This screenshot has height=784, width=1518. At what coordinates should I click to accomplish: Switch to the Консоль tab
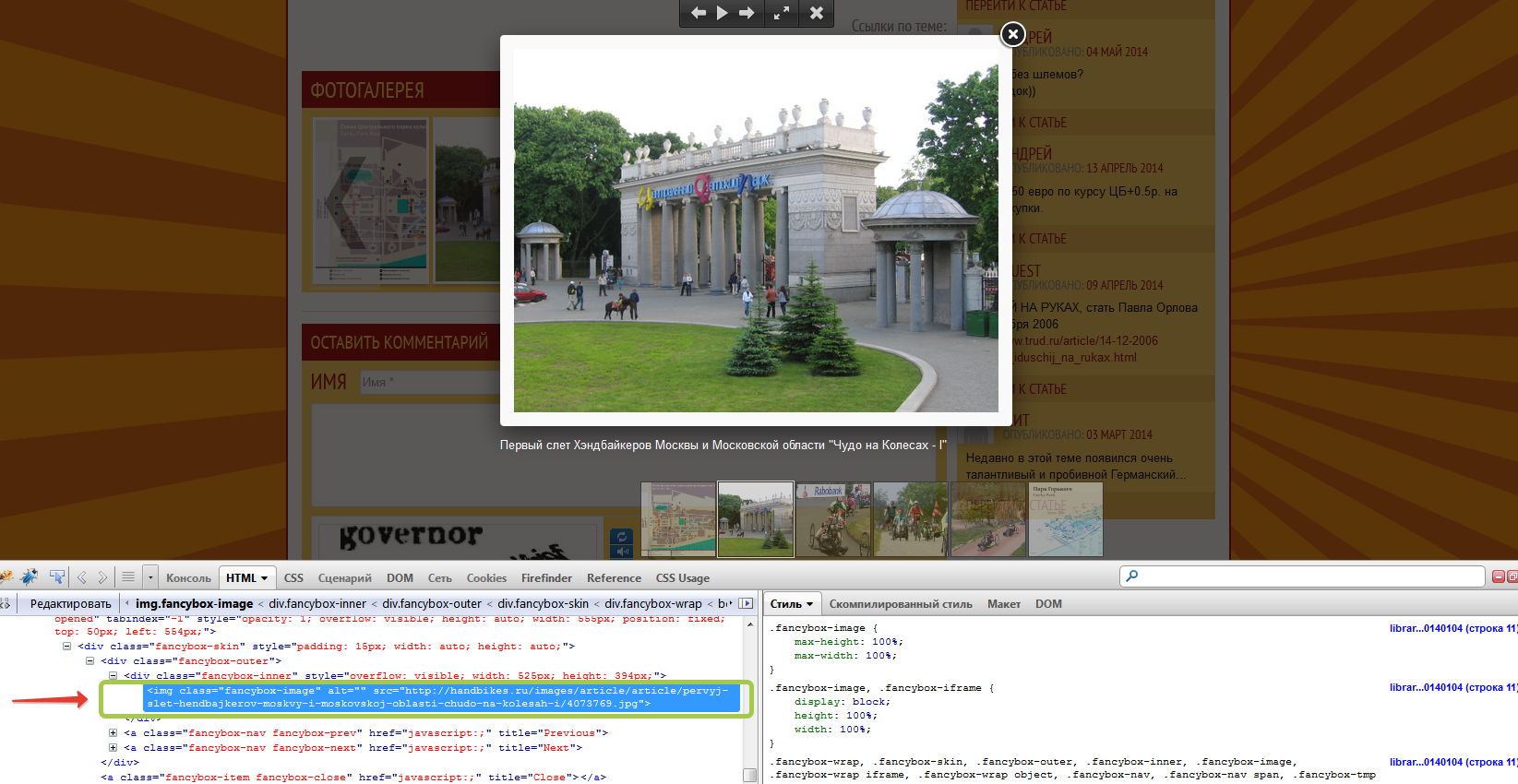pyautogui.click(x=188, y=578)
